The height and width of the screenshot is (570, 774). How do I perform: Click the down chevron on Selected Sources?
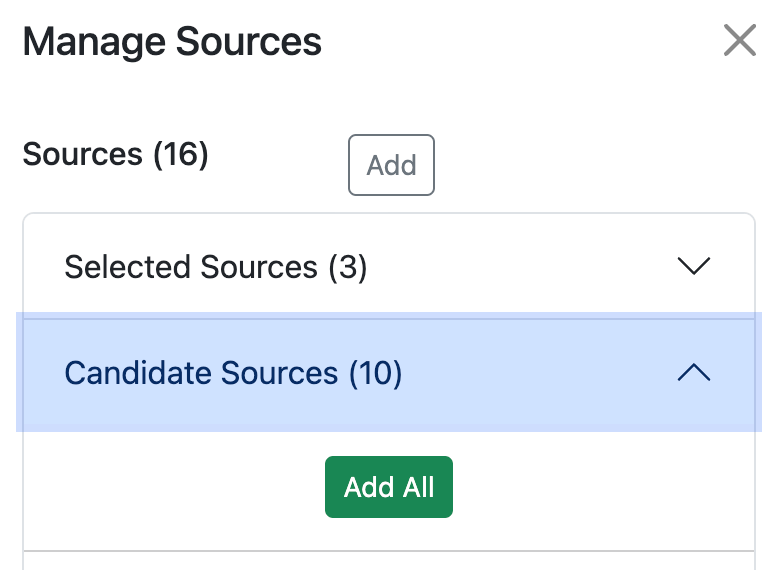[693, 267]
